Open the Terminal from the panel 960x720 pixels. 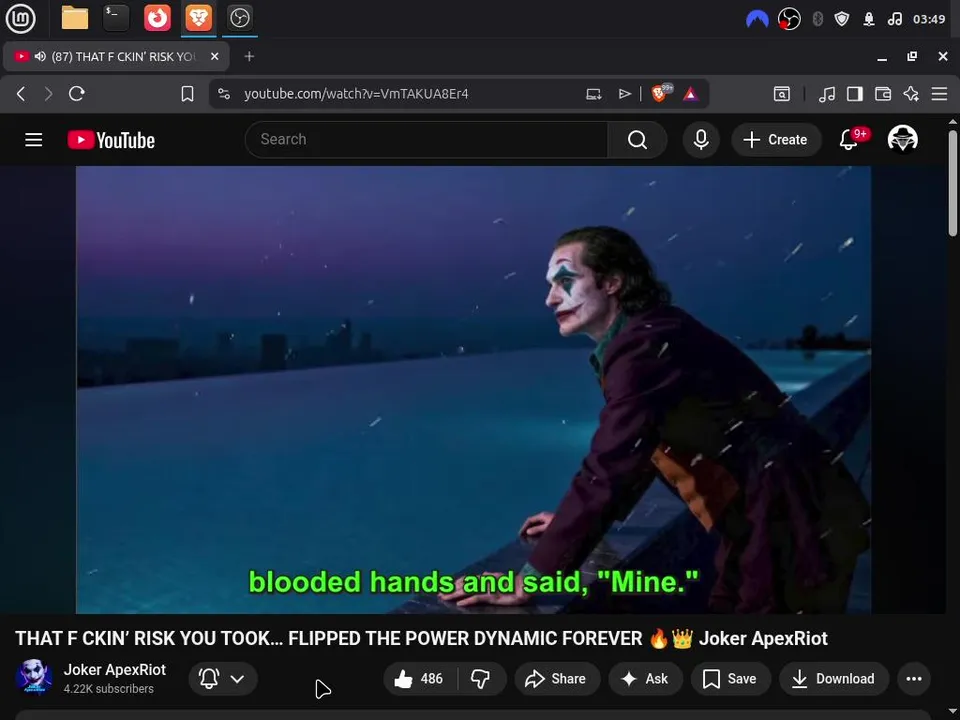[116, 18]
